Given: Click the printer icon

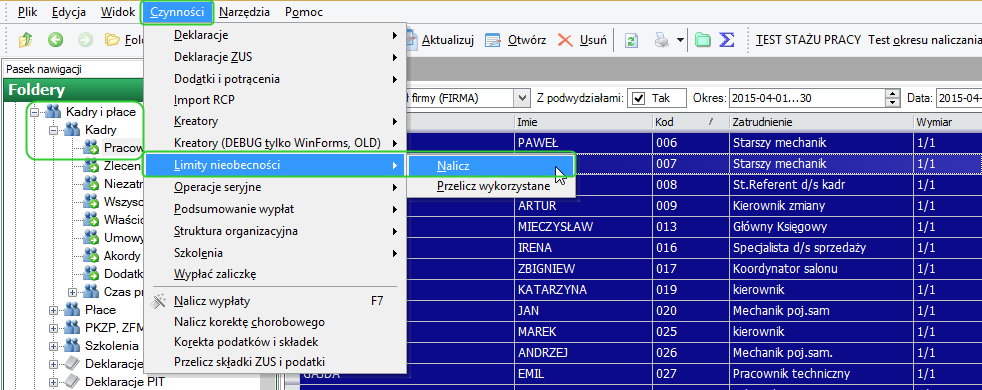Looking at the screenshot, I should [x=663, y=40].
